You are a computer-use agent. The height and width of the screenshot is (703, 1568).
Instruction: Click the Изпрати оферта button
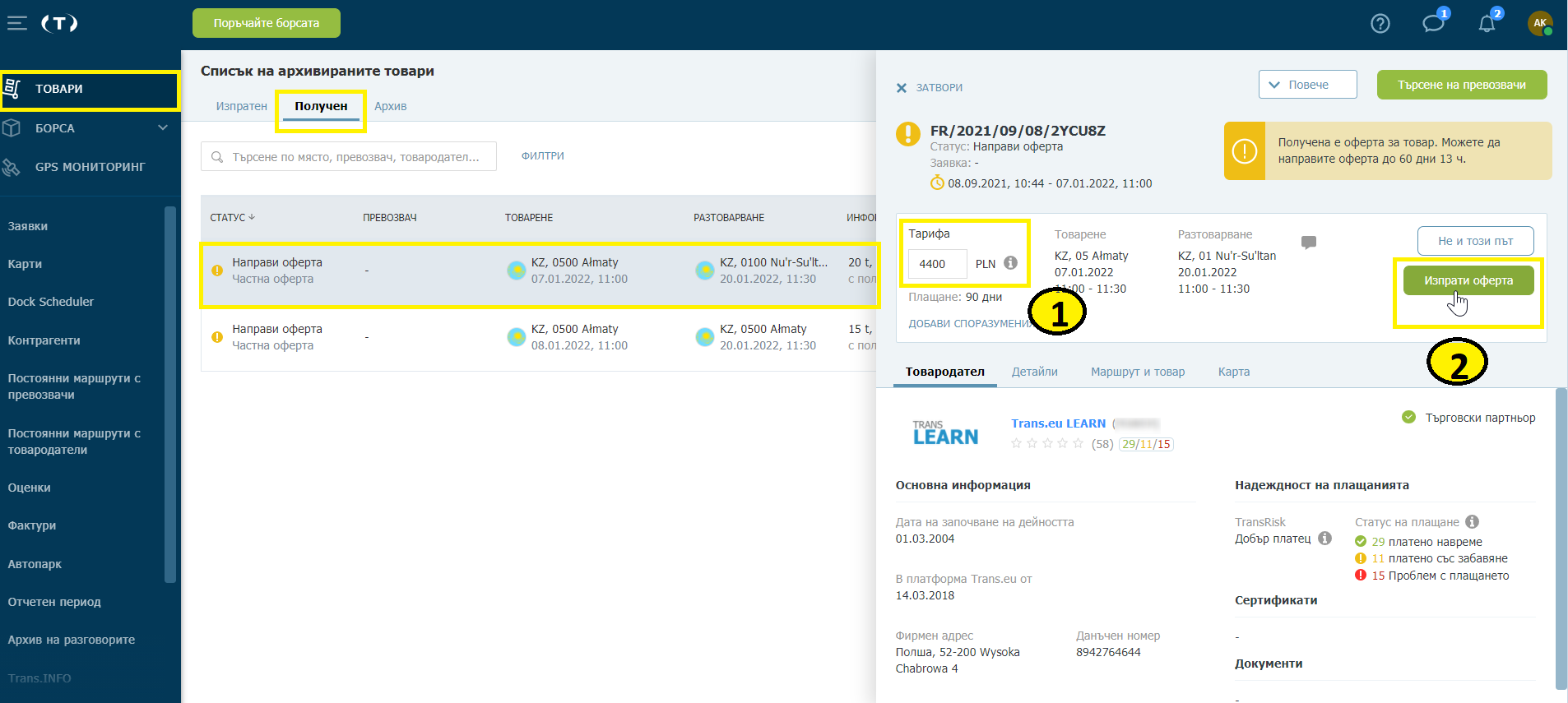tap(1468, 280)
